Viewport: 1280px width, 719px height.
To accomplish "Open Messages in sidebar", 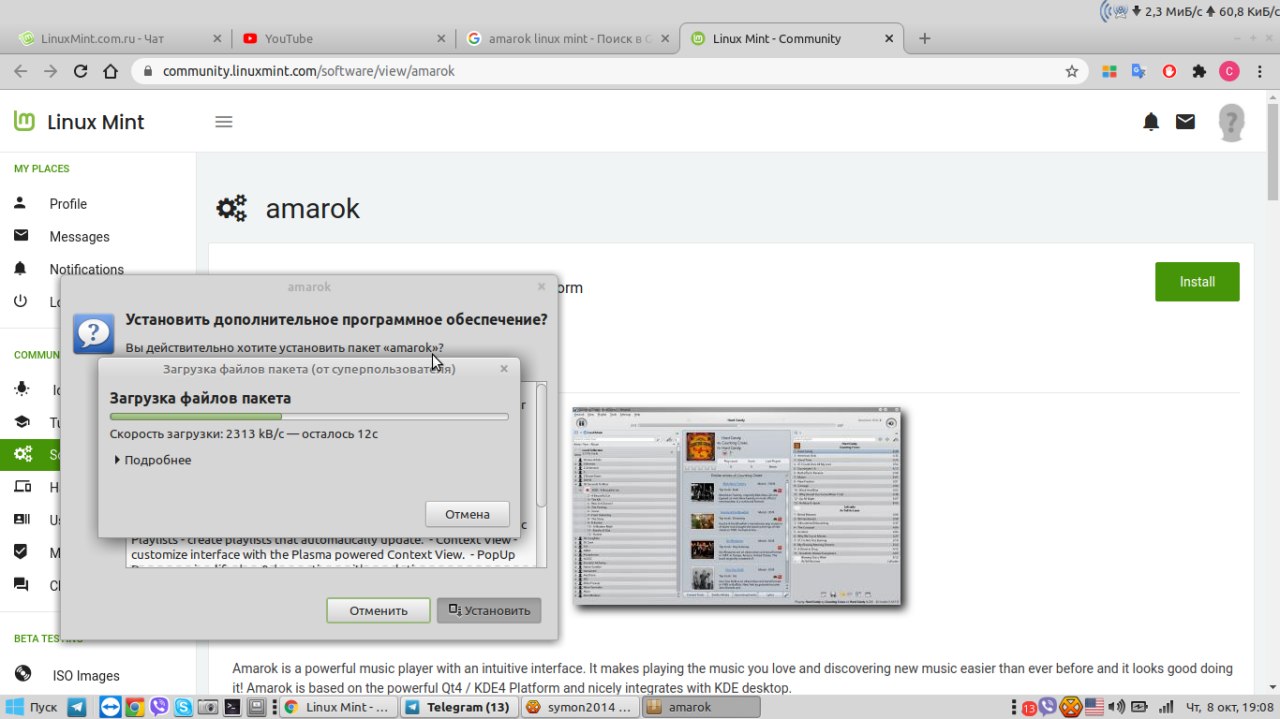I will click(79, 237).
